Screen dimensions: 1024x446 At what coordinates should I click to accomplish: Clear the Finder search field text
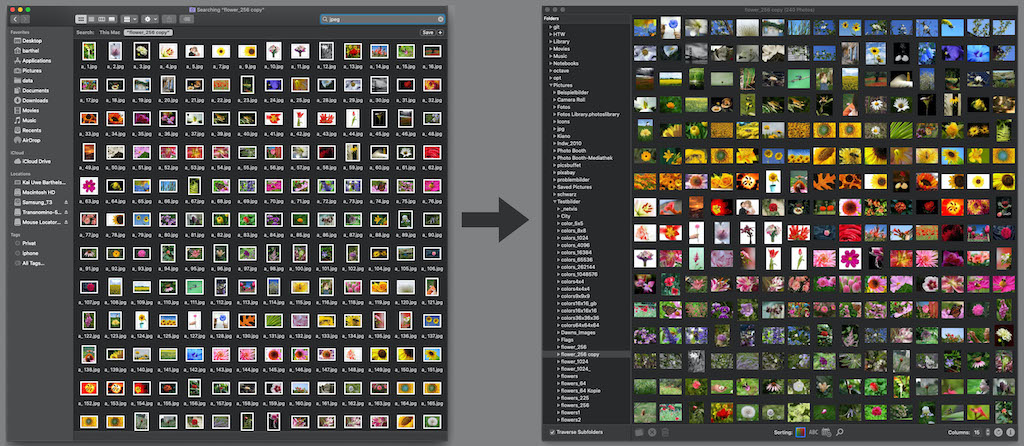coord(440,20)
